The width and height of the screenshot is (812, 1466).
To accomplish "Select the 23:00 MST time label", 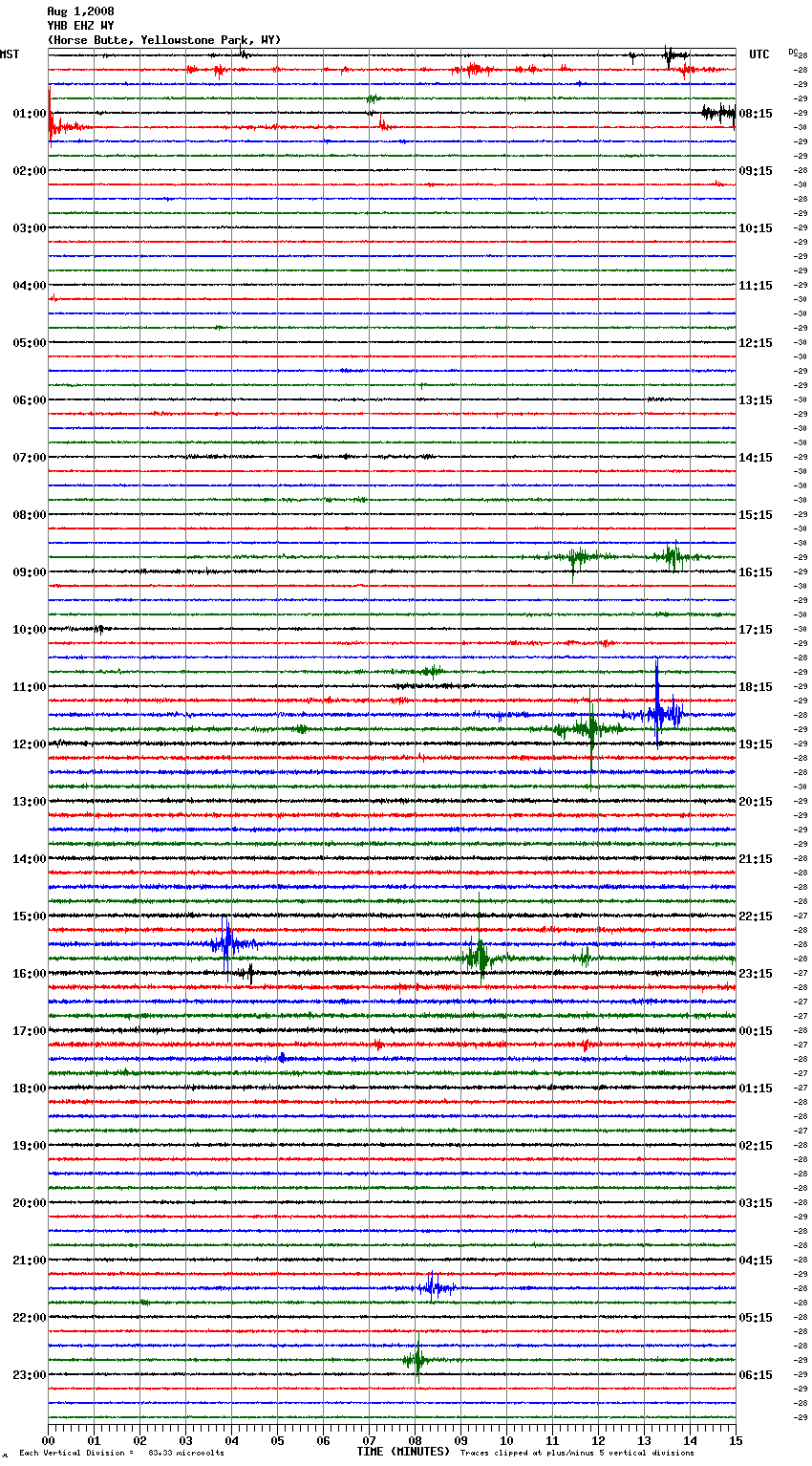I will pyautogui.click(x=30, y=1375).
